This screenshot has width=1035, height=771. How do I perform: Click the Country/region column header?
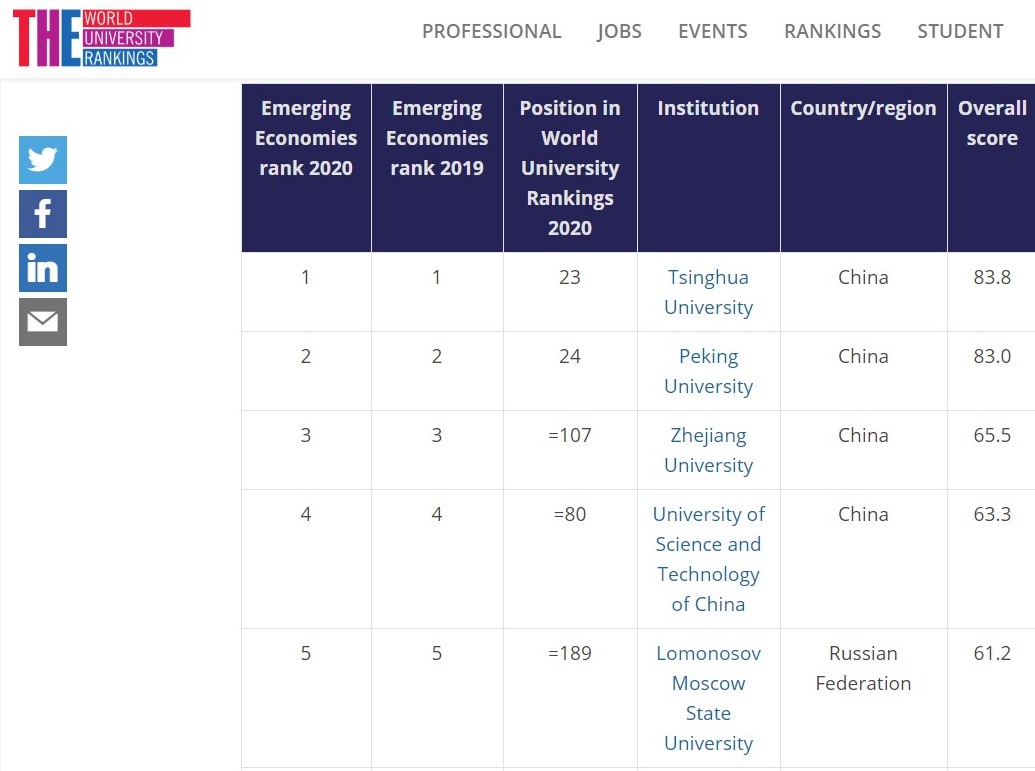[863, 108]
